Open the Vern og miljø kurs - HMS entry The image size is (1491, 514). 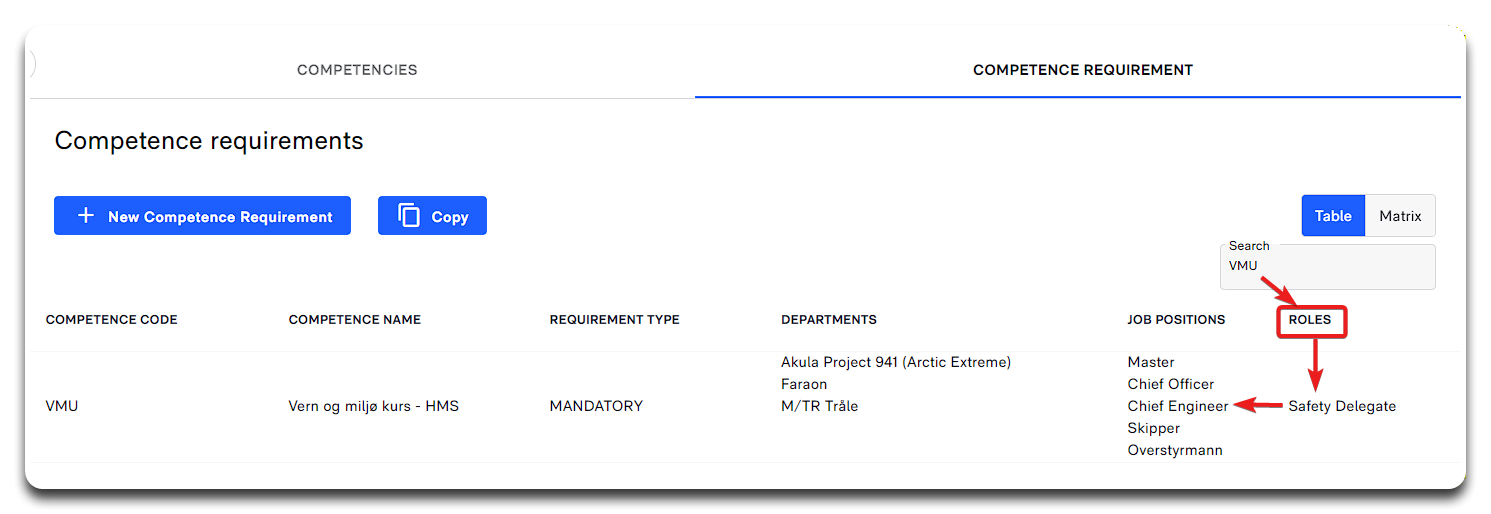pyautogui.click(x=373, y=406)
